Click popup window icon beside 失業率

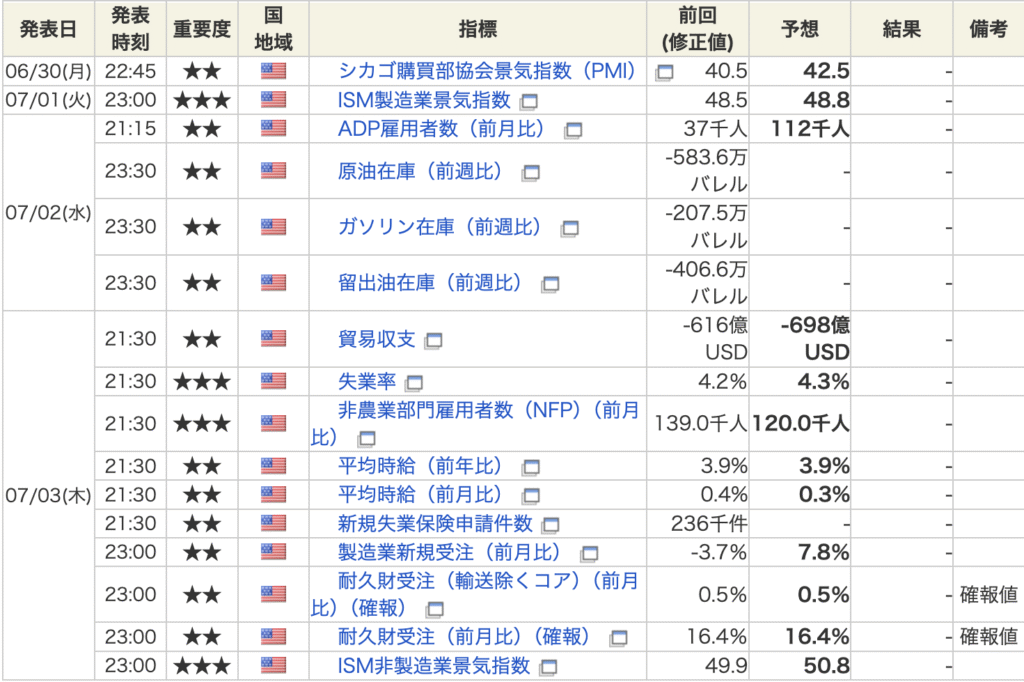click(414, 383)
